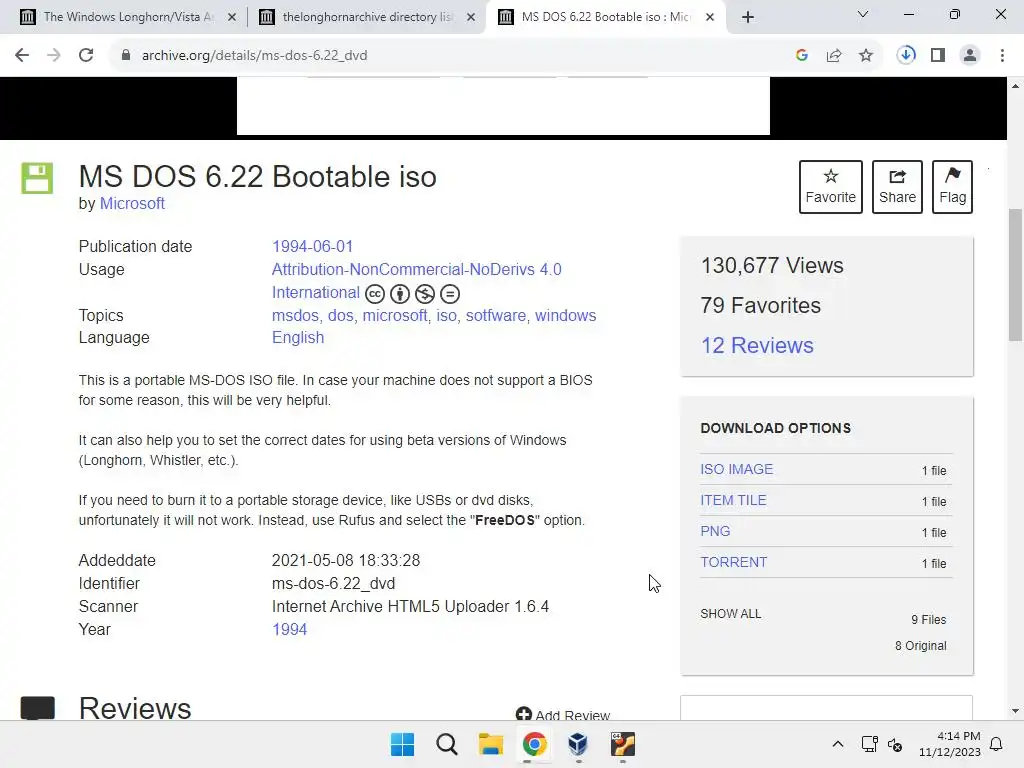Open the Windows Start menu
This screenshot has height=768, width=1024.
click(x=402, y=744)
